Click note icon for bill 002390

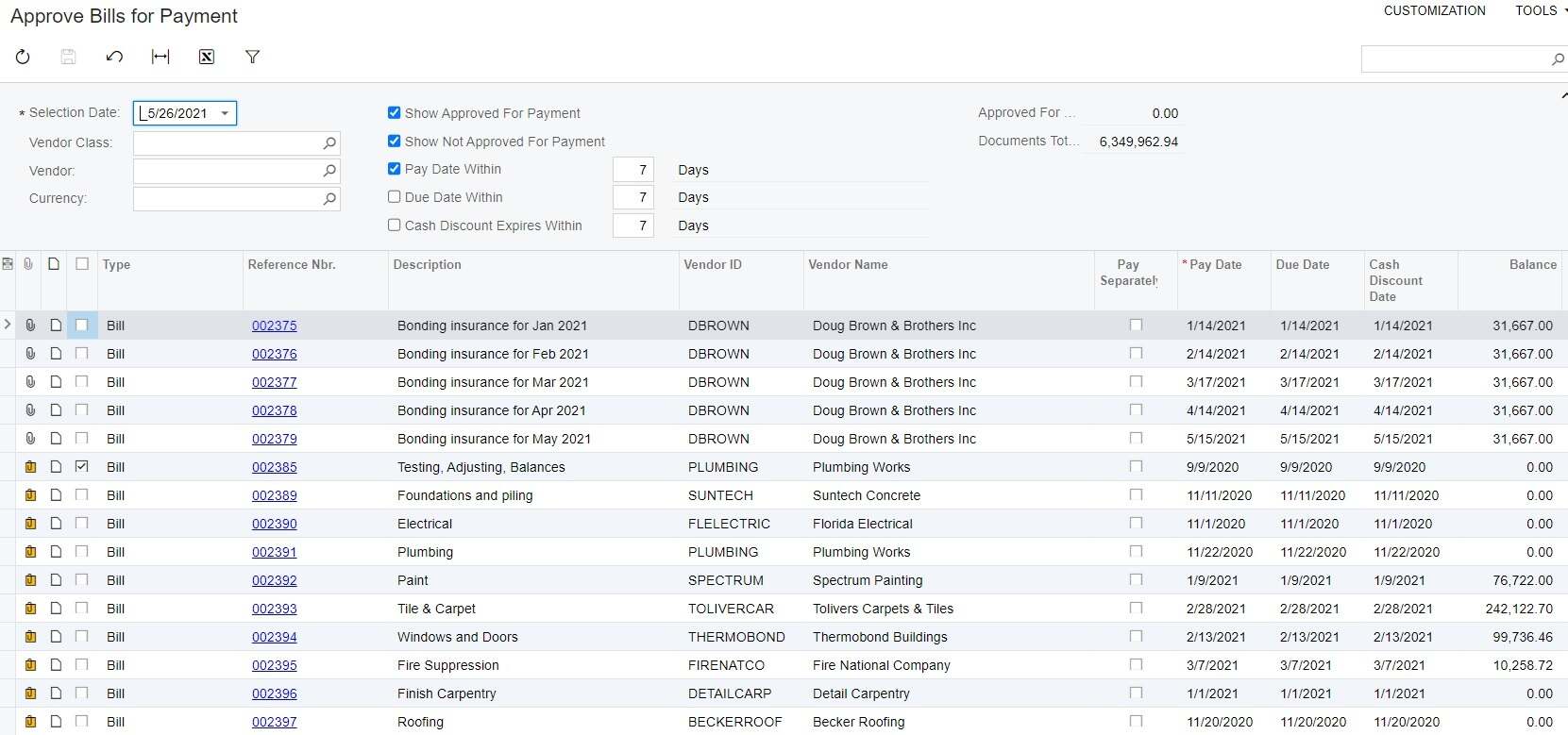click(x=56, y=524)
